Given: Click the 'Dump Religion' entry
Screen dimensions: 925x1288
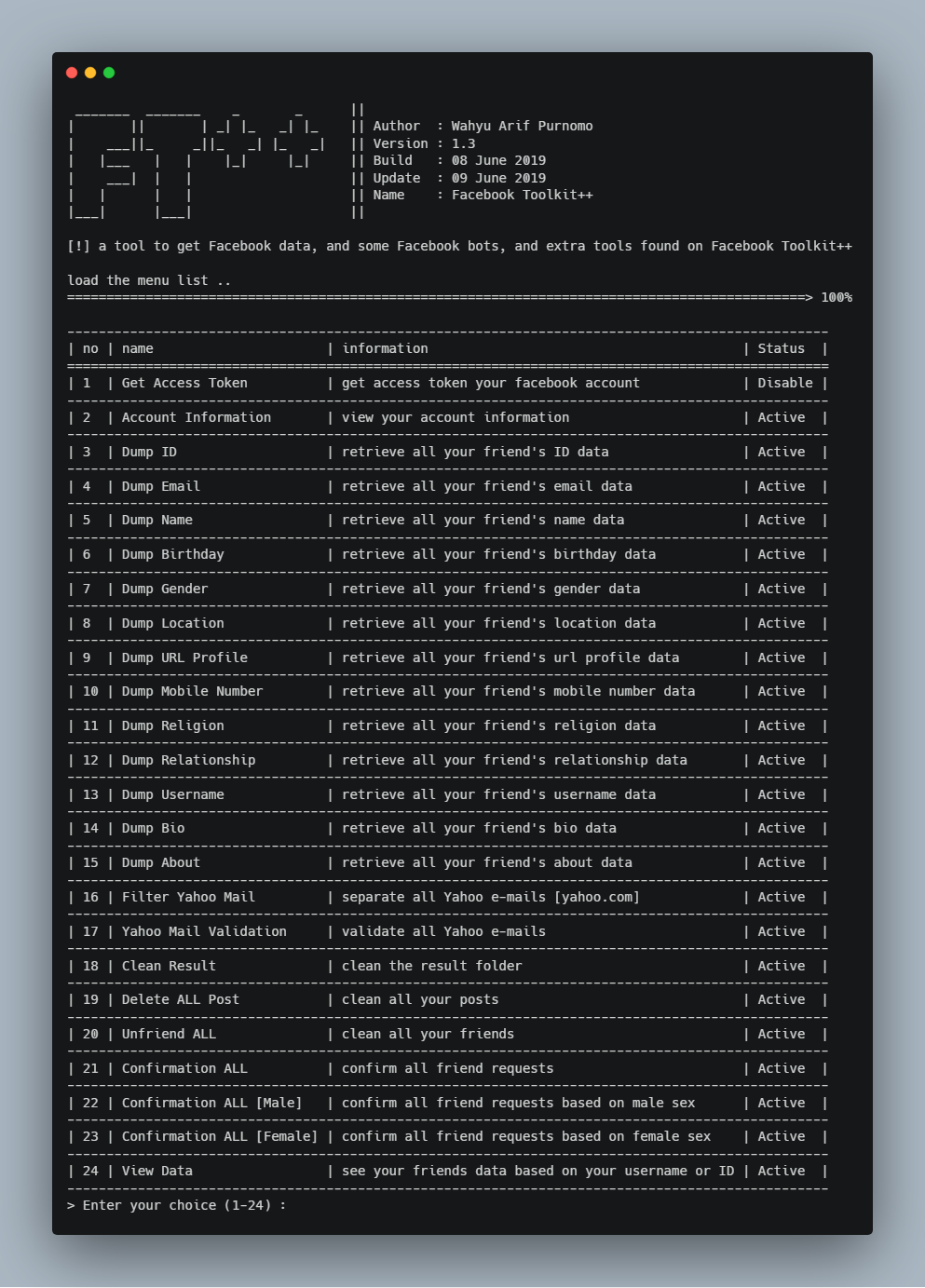Looking at the screenshot, I should click(x=173, y=725).
